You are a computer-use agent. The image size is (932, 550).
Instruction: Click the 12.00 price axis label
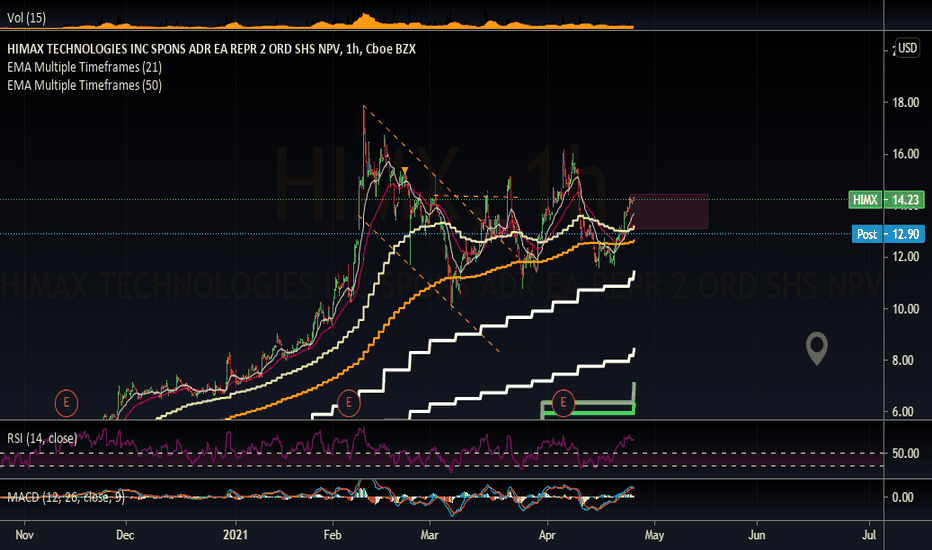905,257
